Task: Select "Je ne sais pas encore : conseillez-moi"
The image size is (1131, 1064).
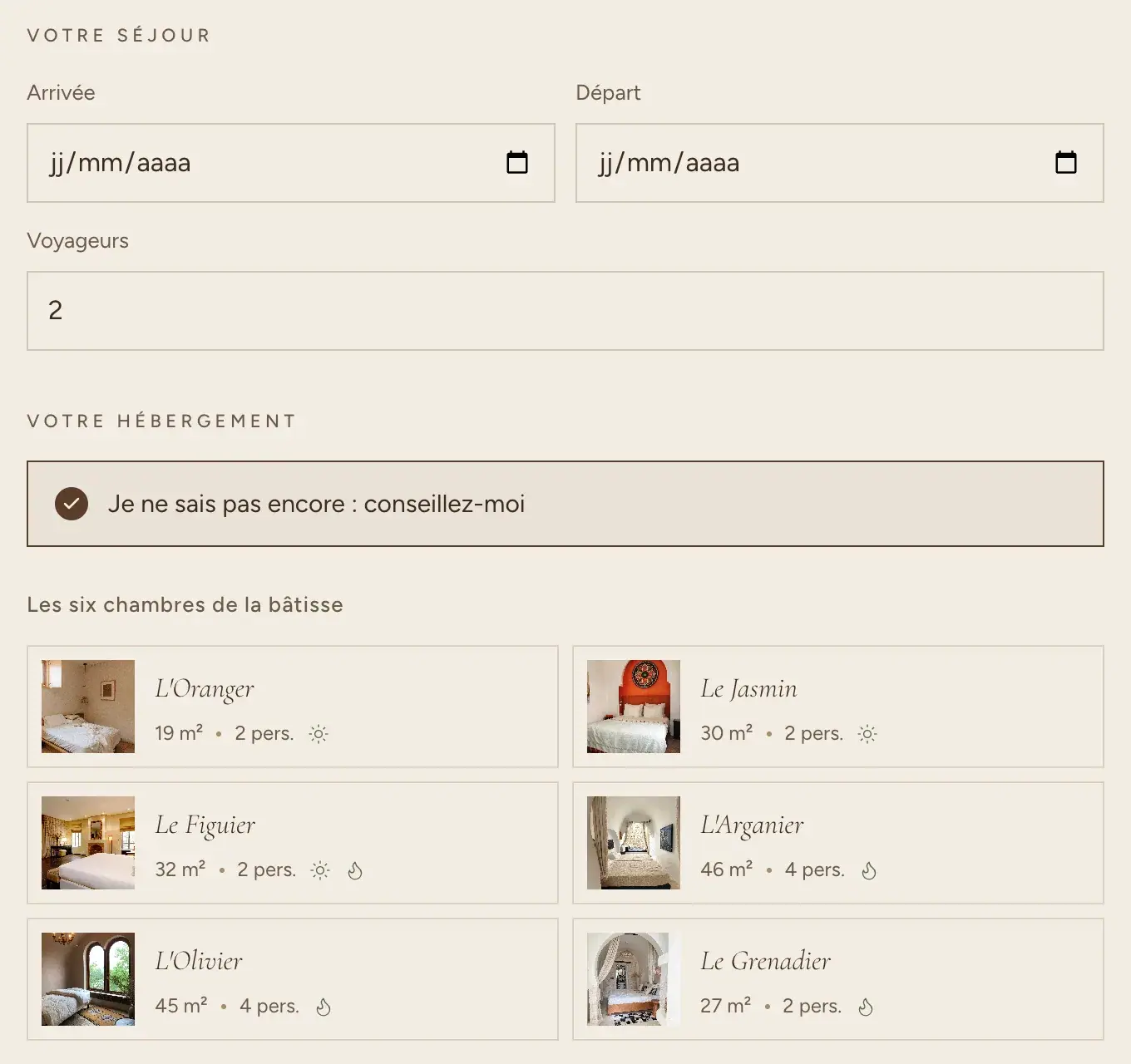Action: click(x=565, y=504)
